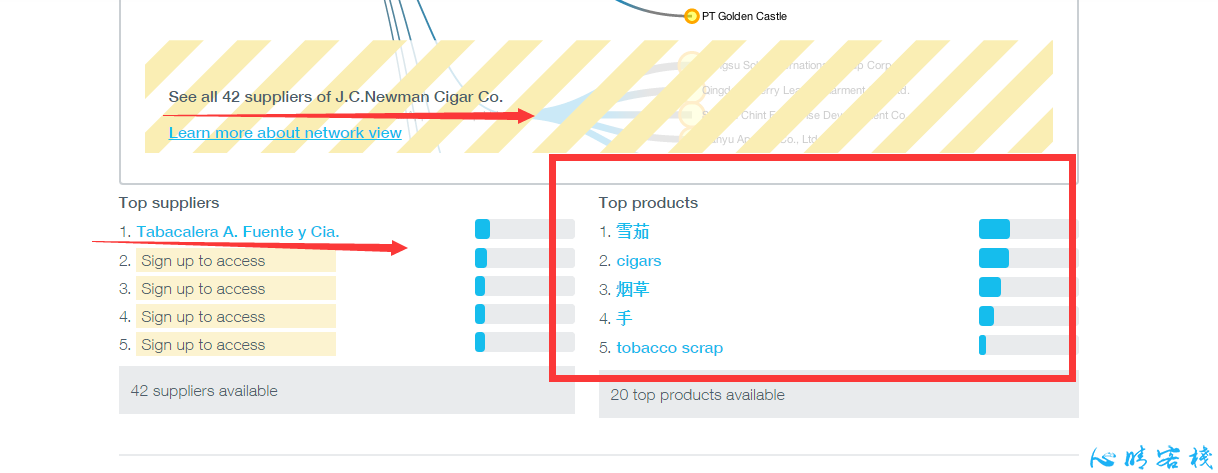Open the 烟草 product link

tap(633, 290)
